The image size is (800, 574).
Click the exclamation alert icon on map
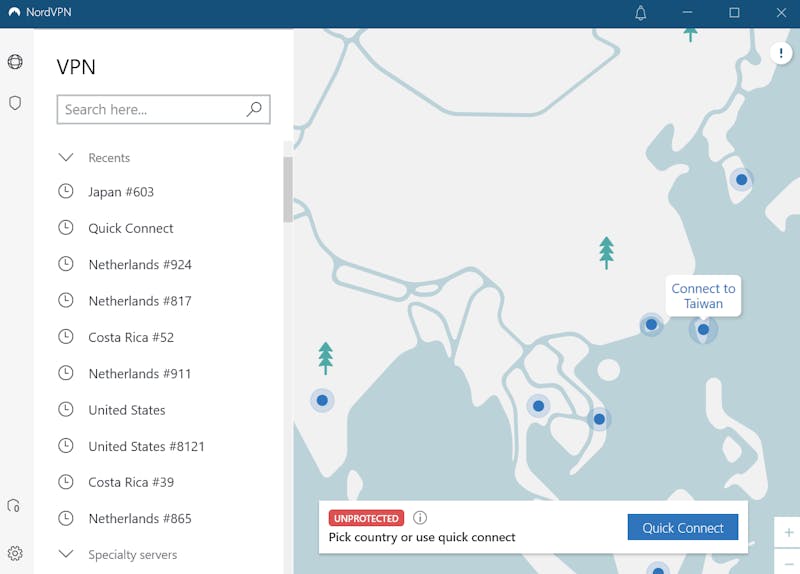781,53
